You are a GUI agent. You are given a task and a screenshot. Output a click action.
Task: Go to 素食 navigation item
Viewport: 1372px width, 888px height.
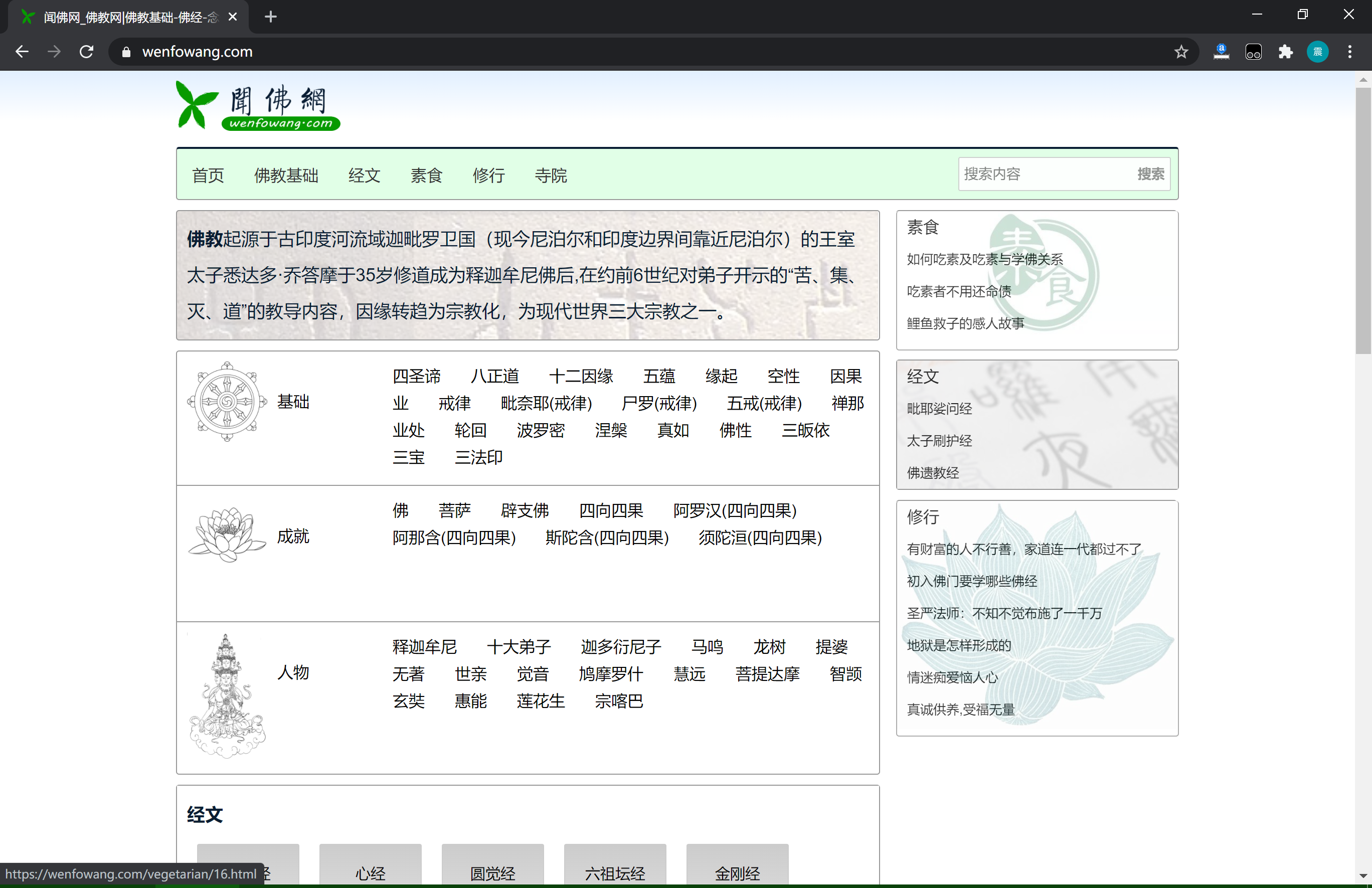tap(426, 175)
